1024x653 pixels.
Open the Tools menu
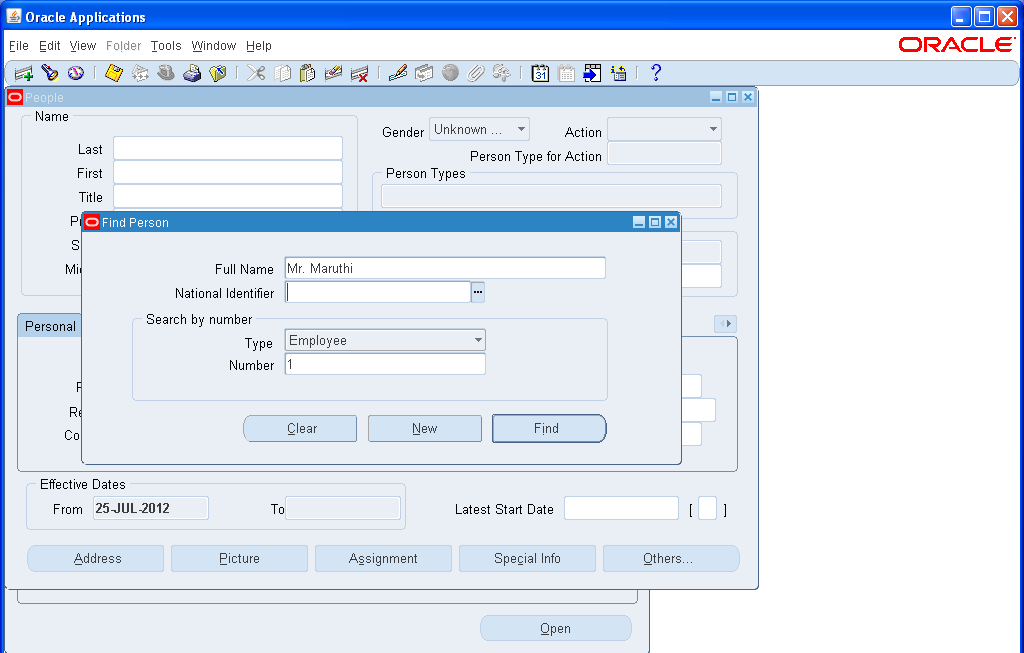(166, 46)
